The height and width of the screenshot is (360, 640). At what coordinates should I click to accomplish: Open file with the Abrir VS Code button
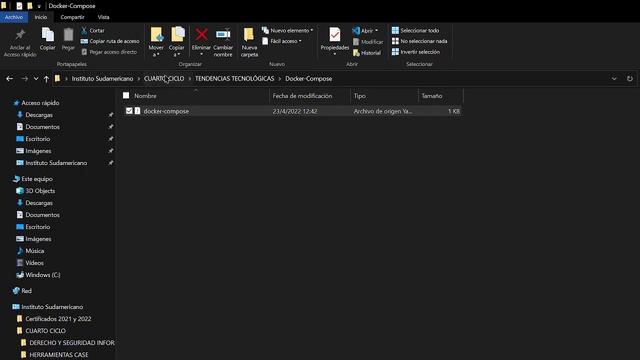tap(365, 31)
